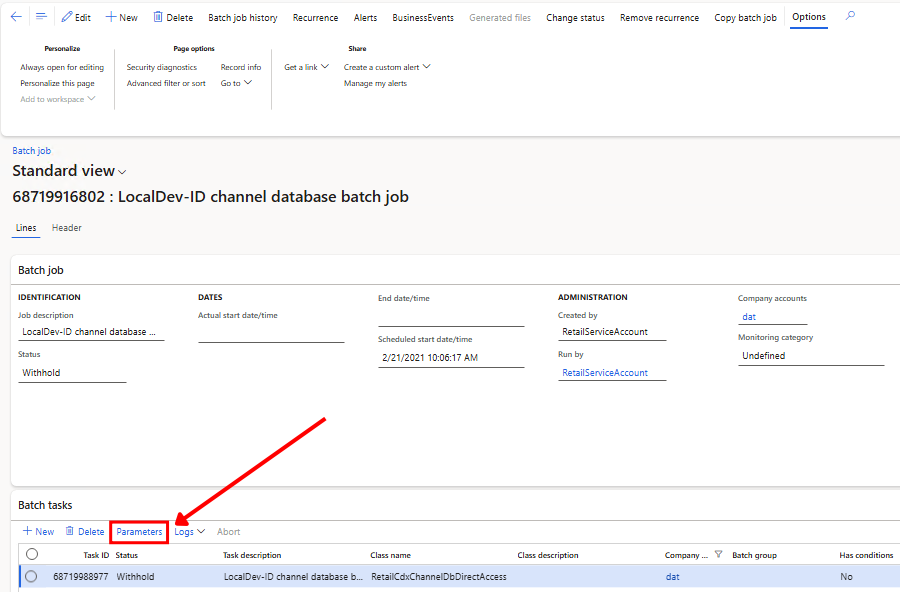Click the Job description input field
The width and height of the screenshot is (900, 592).
[x=91, y=332]
